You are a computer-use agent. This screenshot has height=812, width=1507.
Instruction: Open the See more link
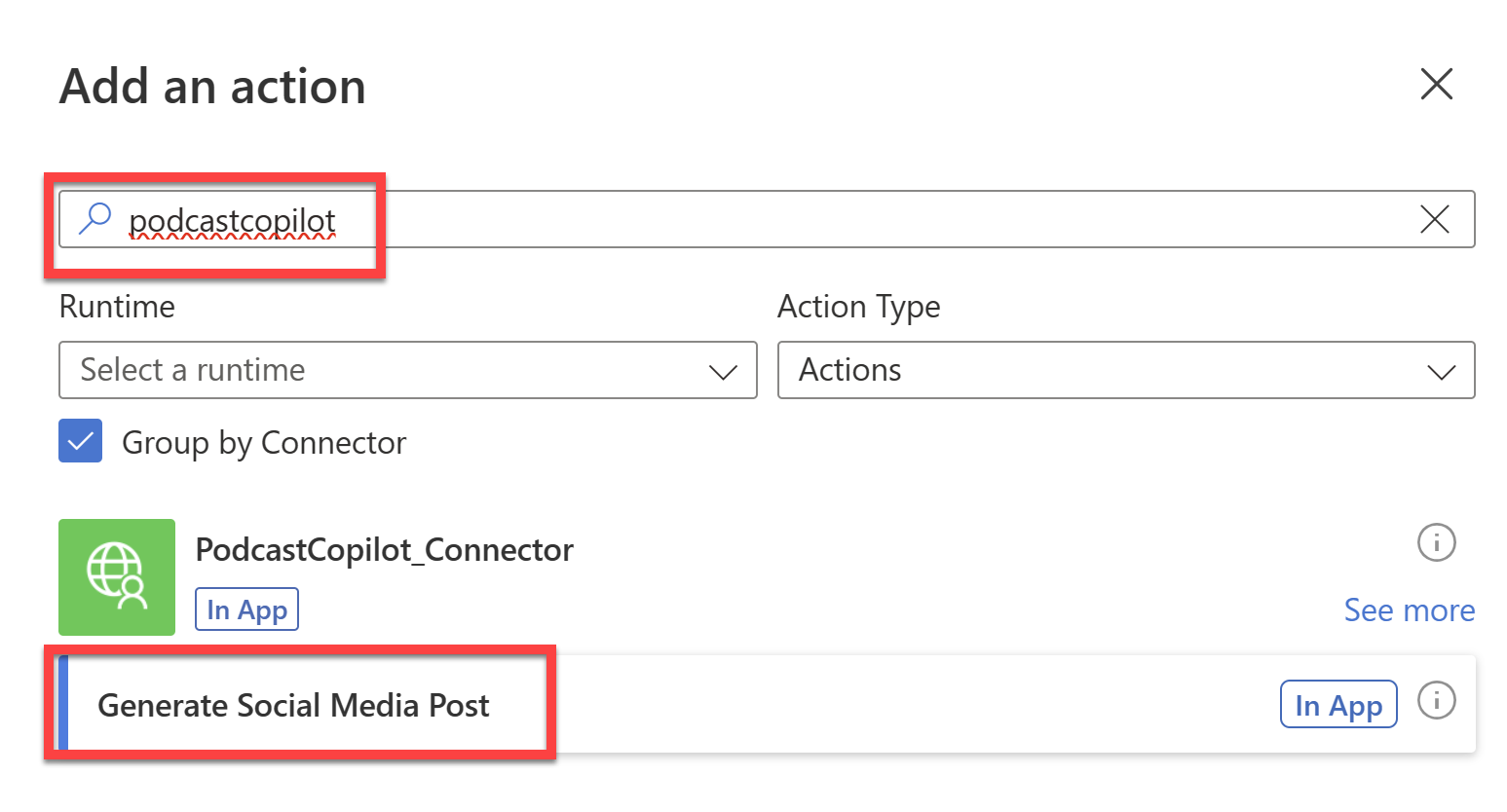pyautogui.click(x=1409, y=610)
